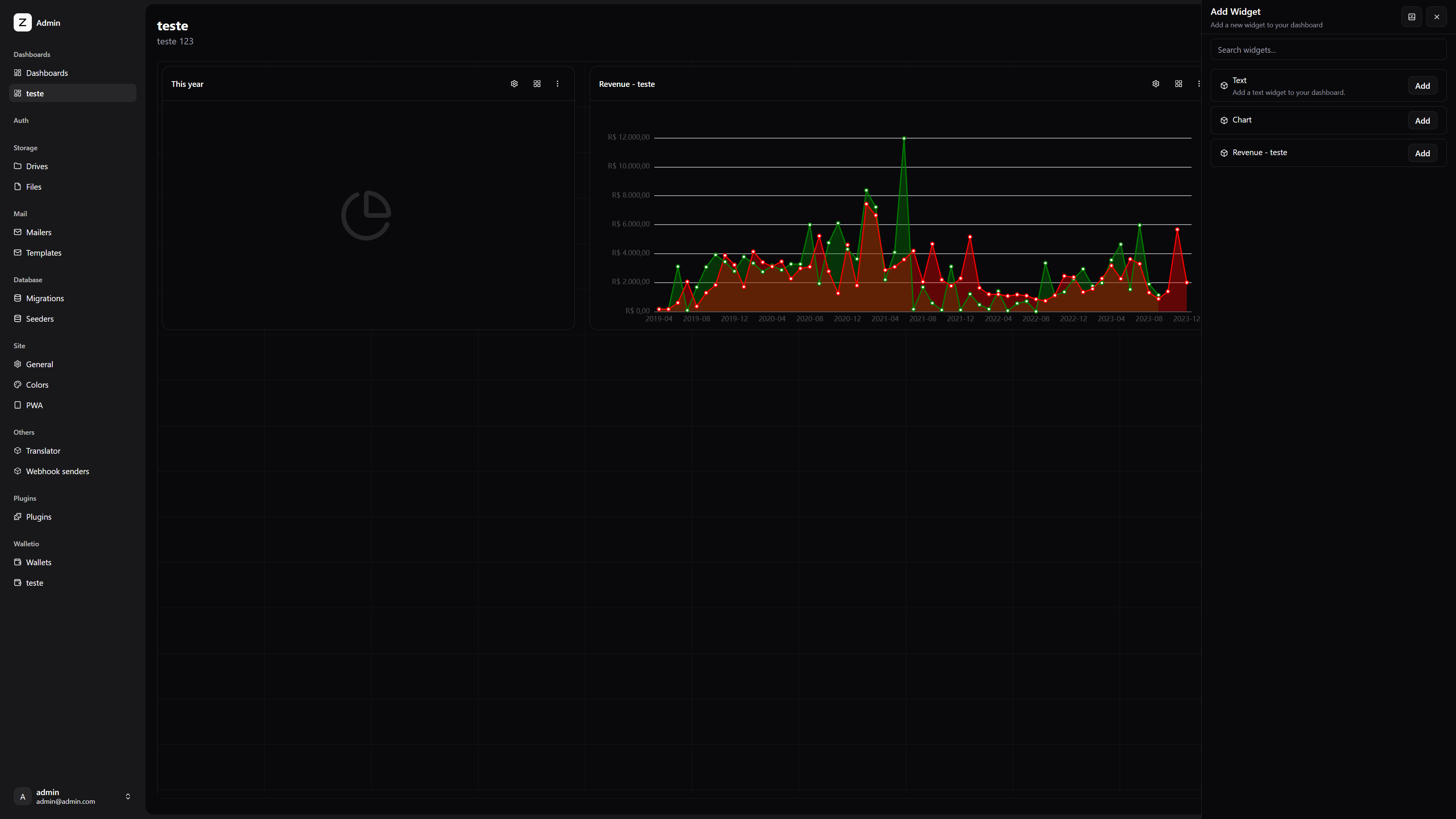Image resolution: width=1456 pixels, height=819 pixels.
Task: Select teste dashboard in sidebar
Action: 72,93
